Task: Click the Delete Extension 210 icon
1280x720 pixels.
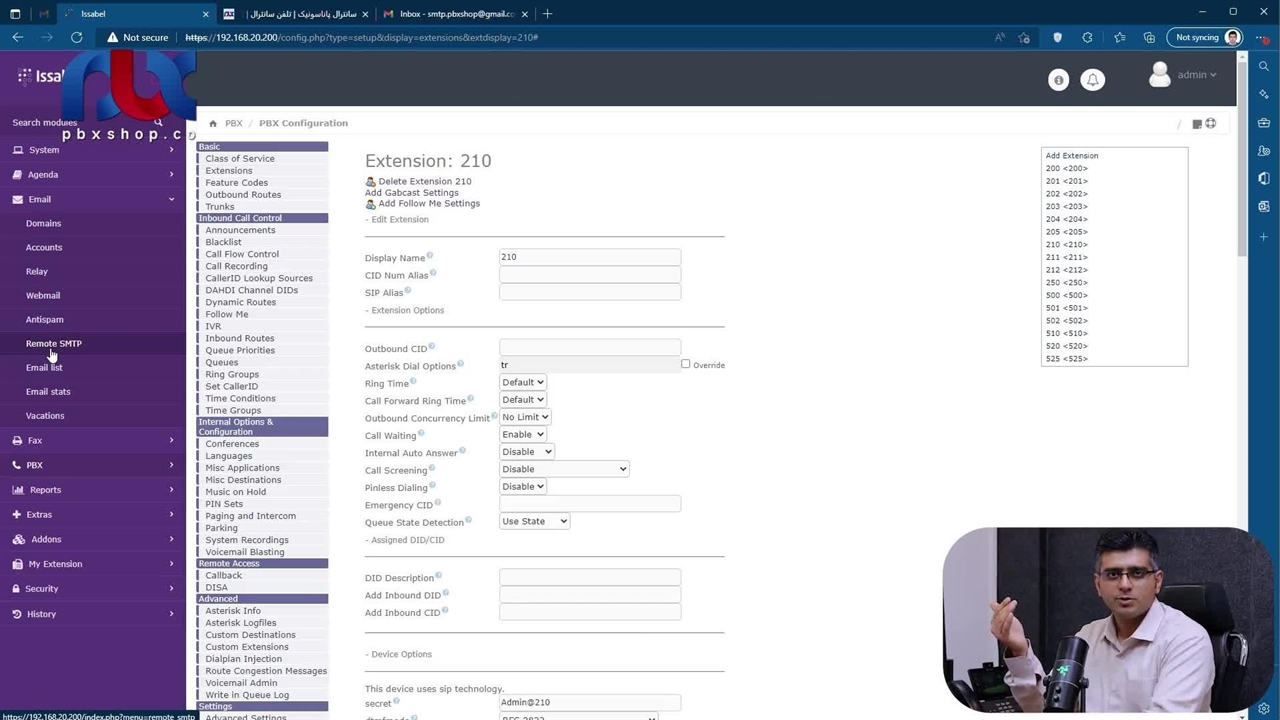Action: point(371,182)
